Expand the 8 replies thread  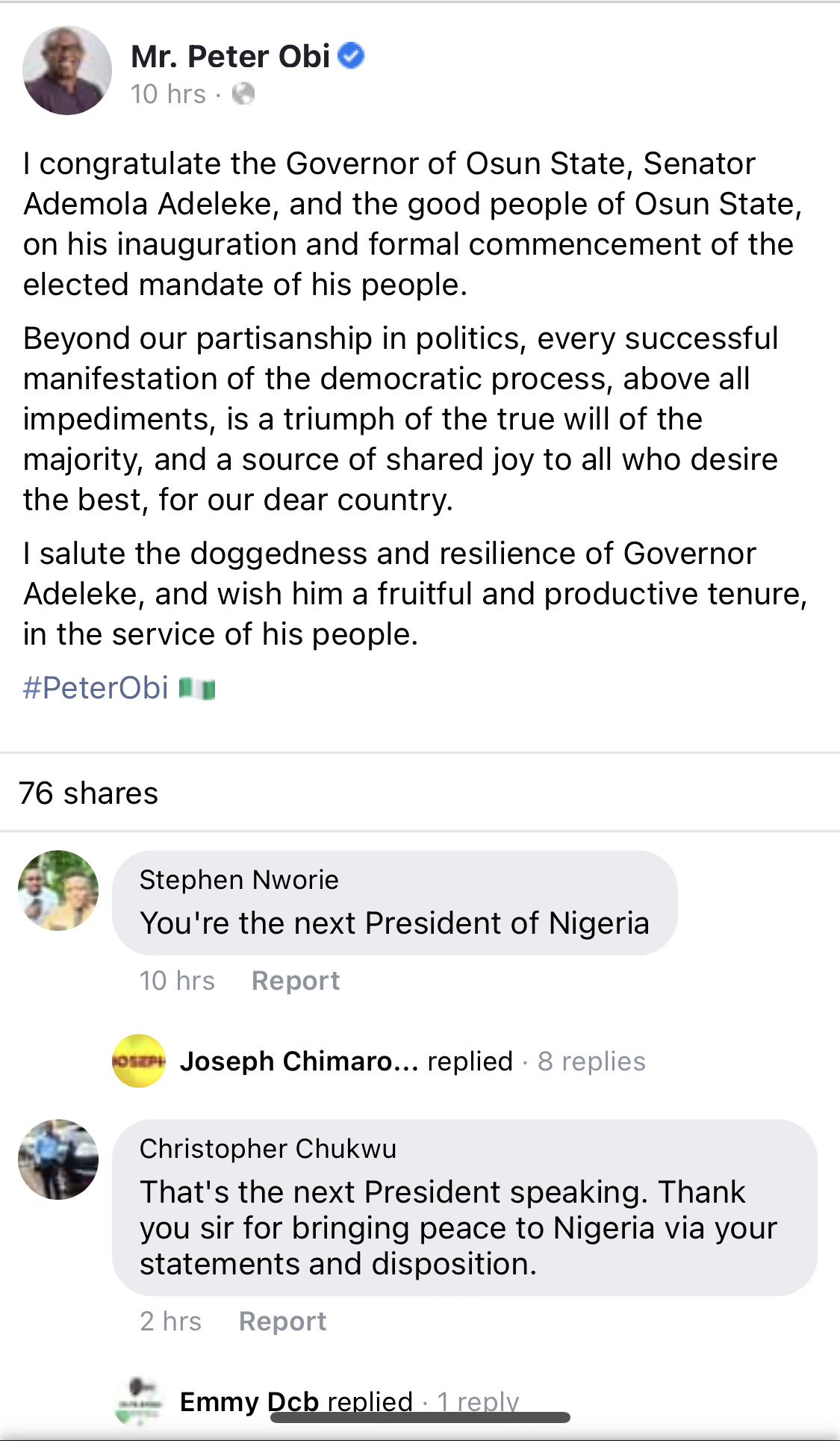(x=591, y=1062)
